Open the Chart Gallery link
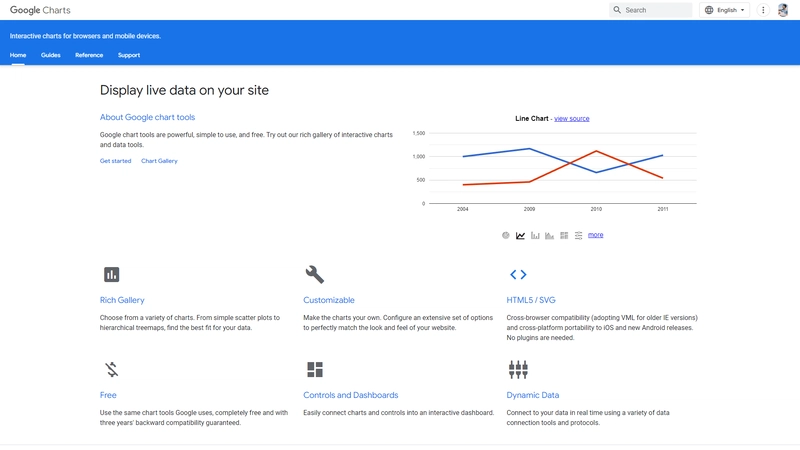 click(x=159, y=161)
